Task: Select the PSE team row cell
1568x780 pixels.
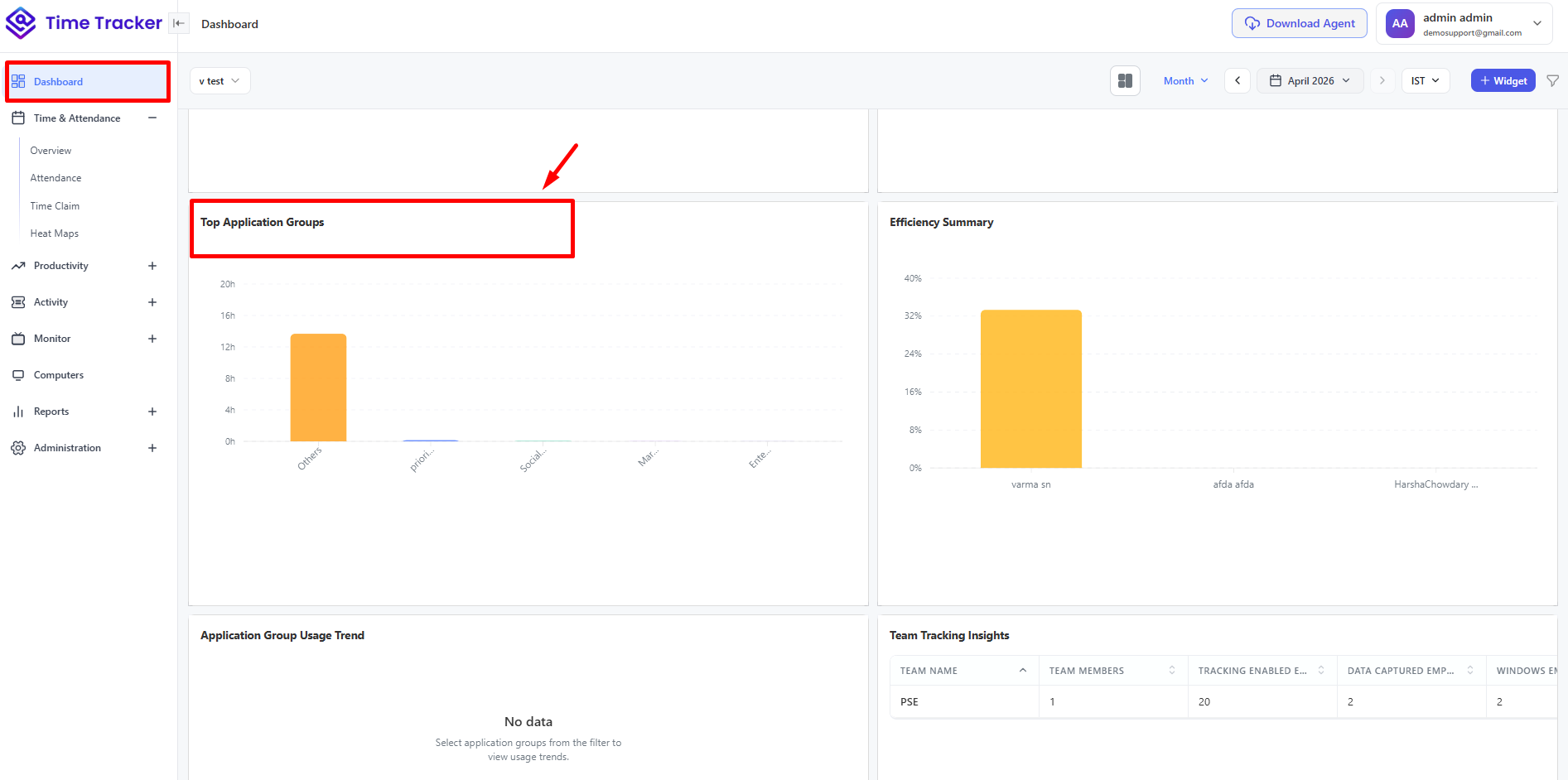Action: (964, 701)
